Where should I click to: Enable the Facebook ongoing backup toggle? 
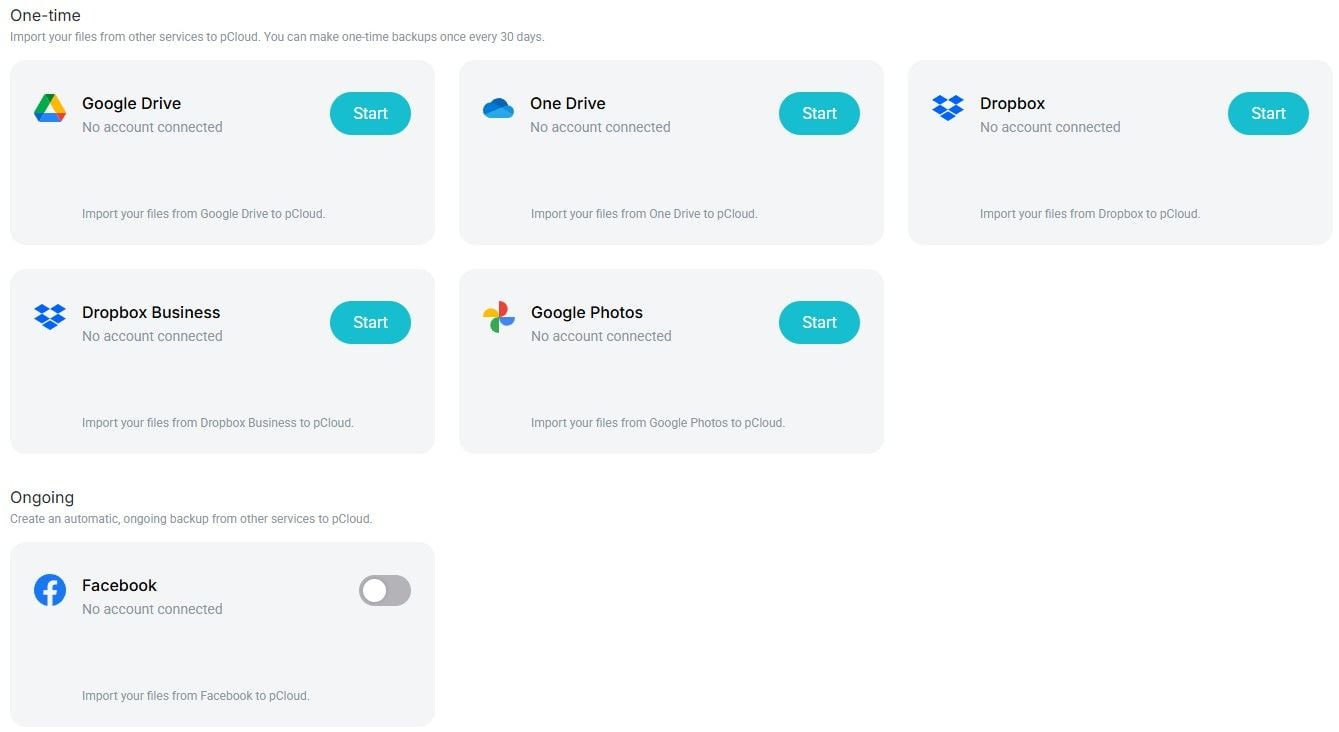(x=385, y=591)
